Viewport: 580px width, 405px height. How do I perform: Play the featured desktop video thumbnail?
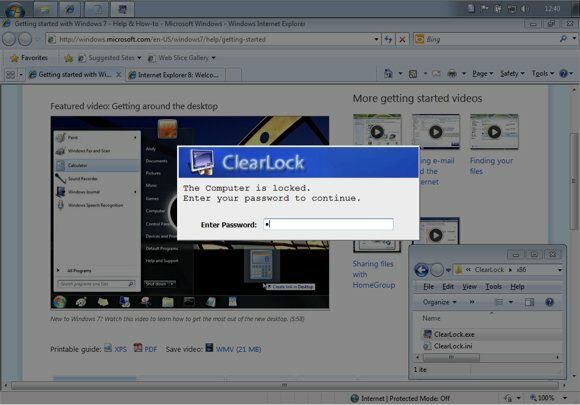(190, 212)
